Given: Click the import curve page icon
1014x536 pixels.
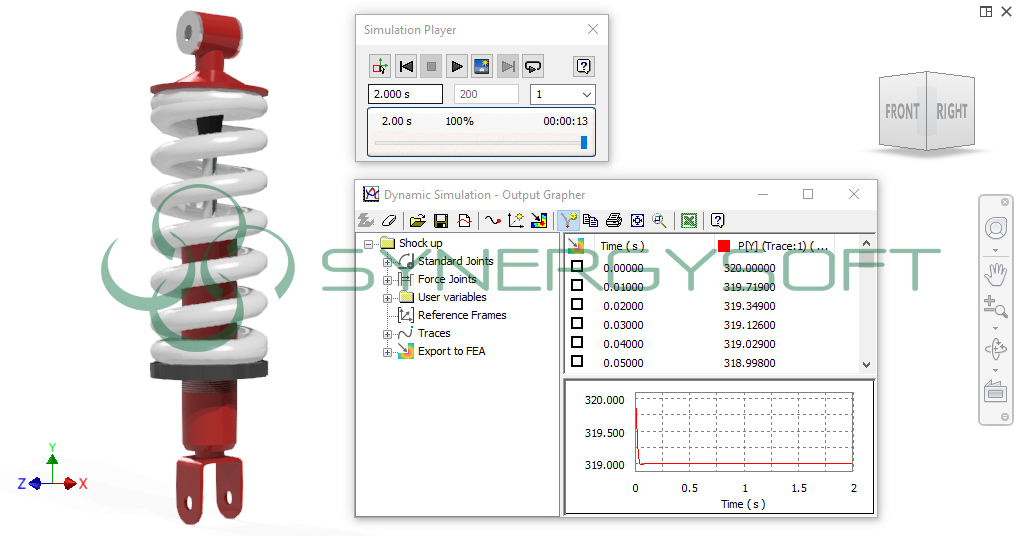Looking at the screenshot, I should click(x=464, y=220).
